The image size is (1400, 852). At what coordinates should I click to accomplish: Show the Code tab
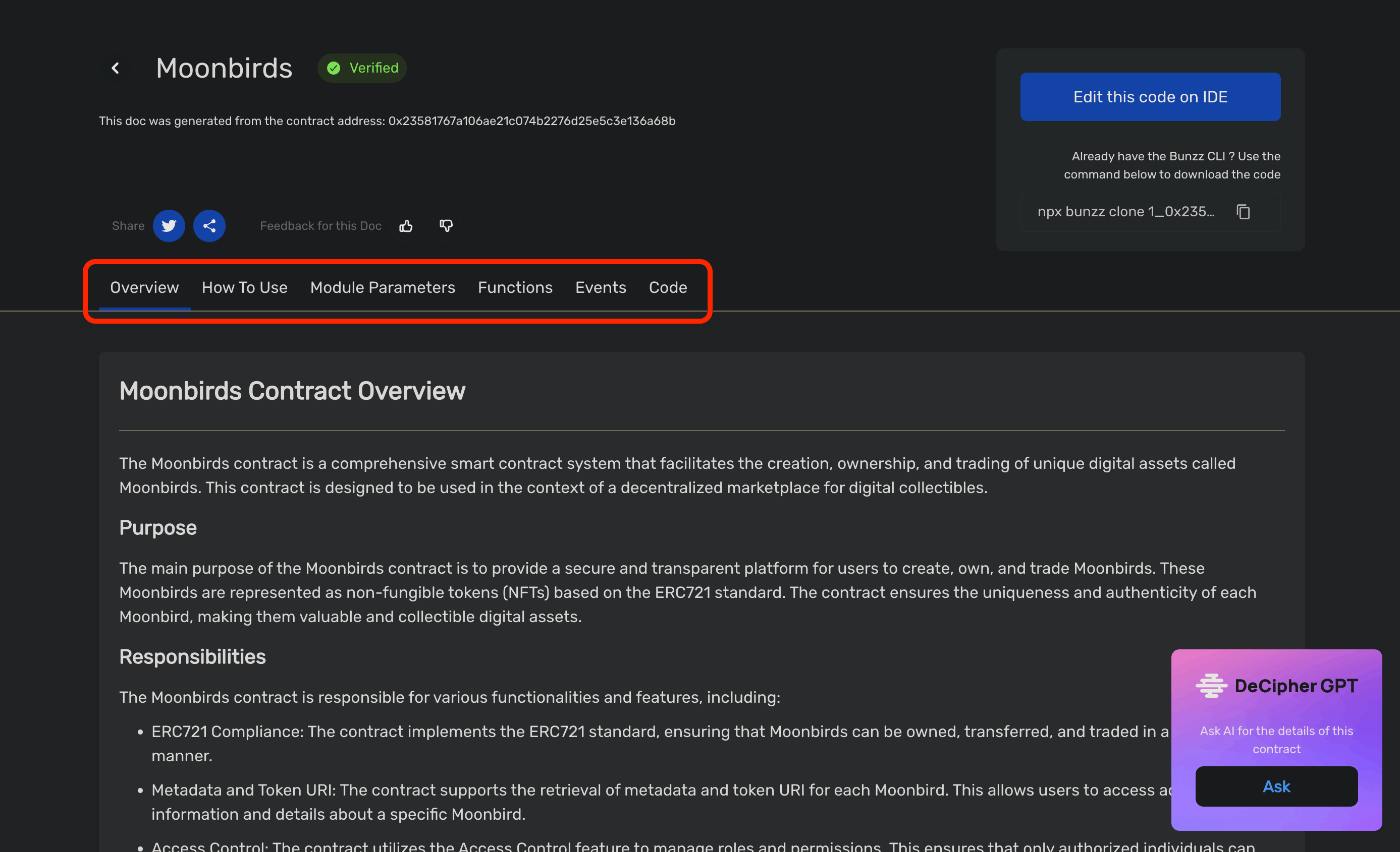click(x=668, y=288)
